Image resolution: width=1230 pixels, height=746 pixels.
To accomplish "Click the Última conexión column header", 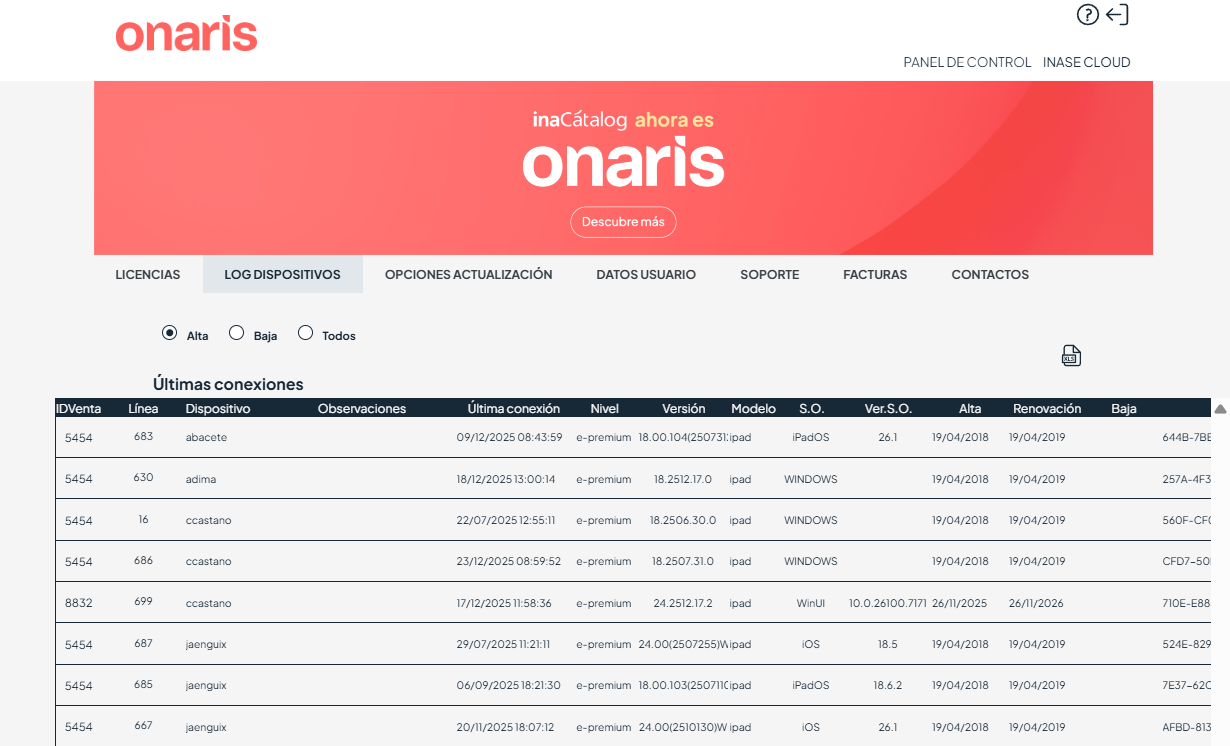I will click(x=514, y=408).
